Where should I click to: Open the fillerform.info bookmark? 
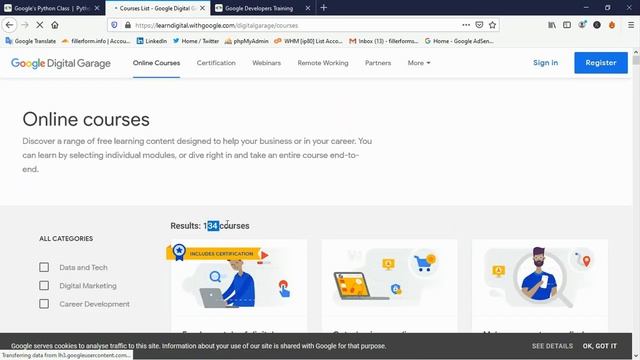(96, 41)
